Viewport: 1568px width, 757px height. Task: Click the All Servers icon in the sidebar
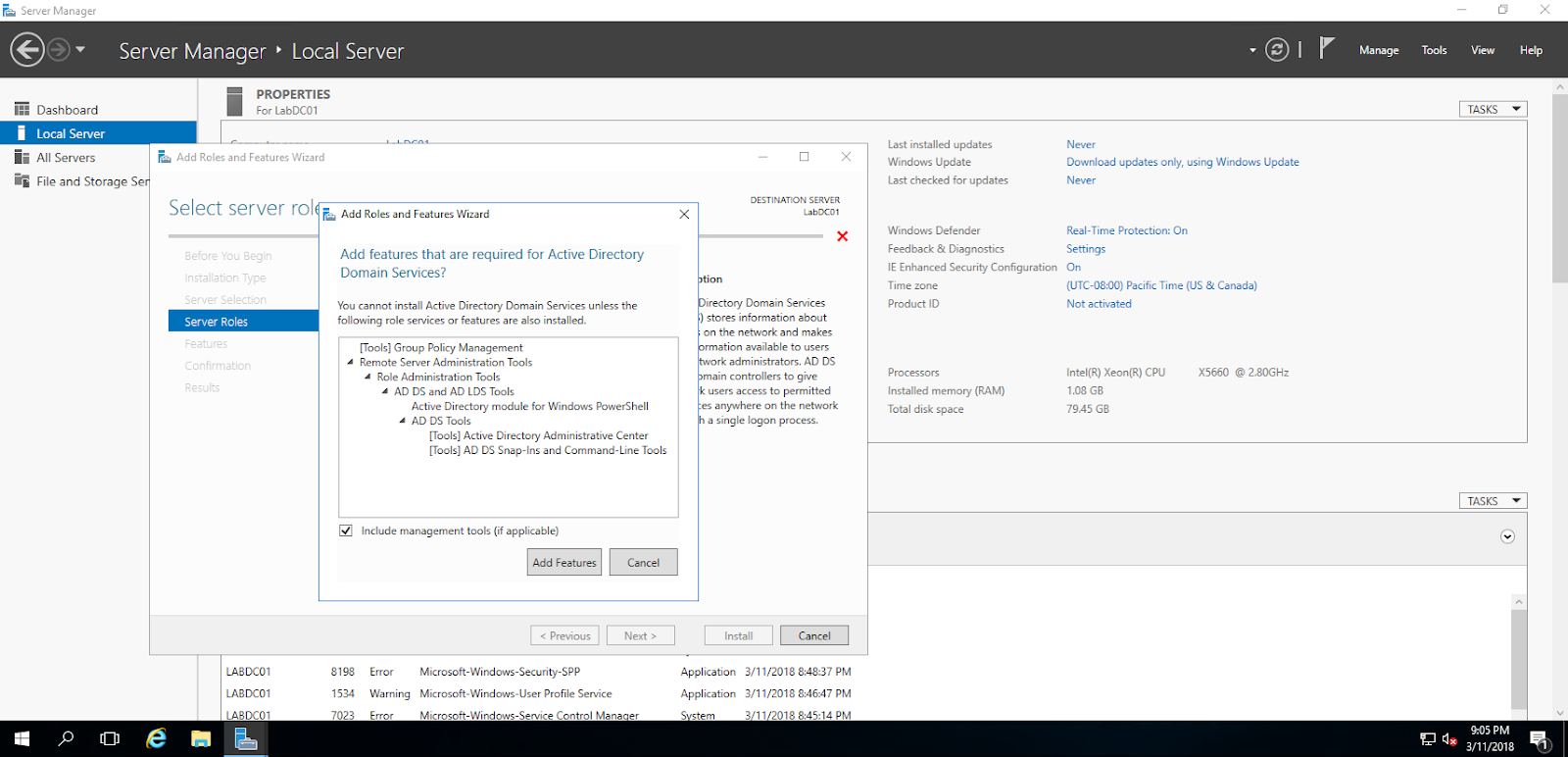tap(22, 157)
